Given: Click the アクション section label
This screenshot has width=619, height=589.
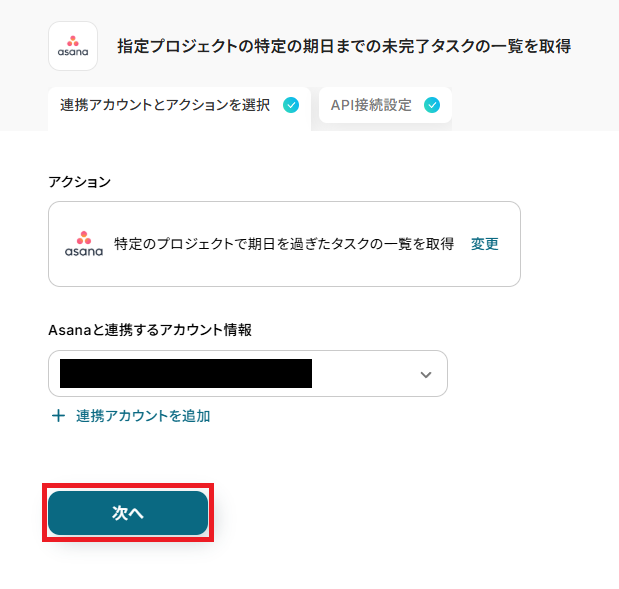Looking at the screenshot, I should [79, 182].
